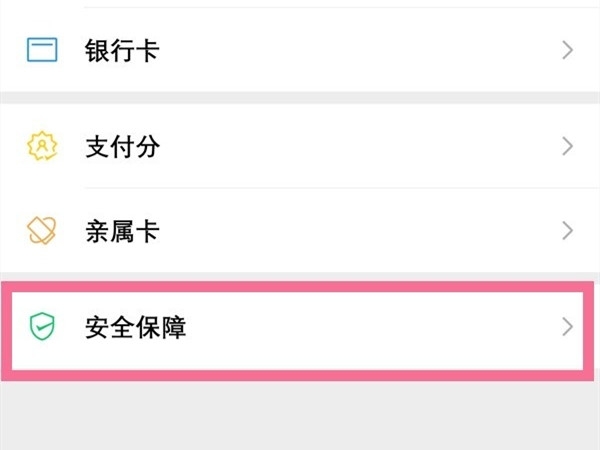Tap the 亲属卡 text label

click(122, 231)
